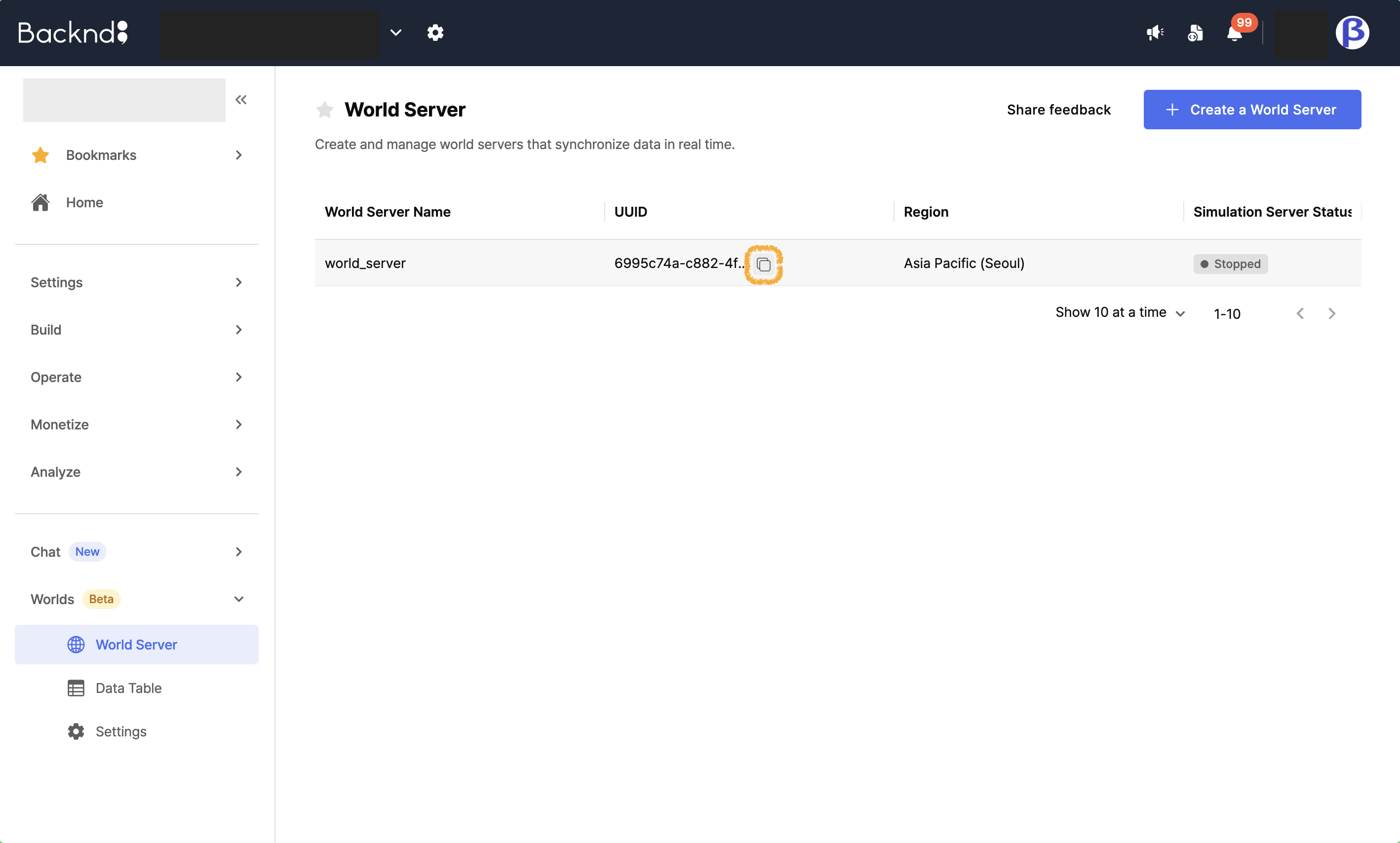Viewport: 1400px width, 843px height.
Task: Open 'Show 10 at a time' dropdown
Action: coord(1119,312)
